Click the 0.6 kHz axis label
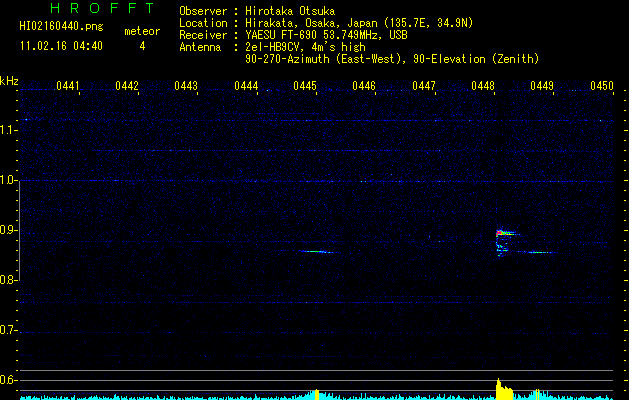This screenshot has height=400, width=629. (x=9, y=380)
